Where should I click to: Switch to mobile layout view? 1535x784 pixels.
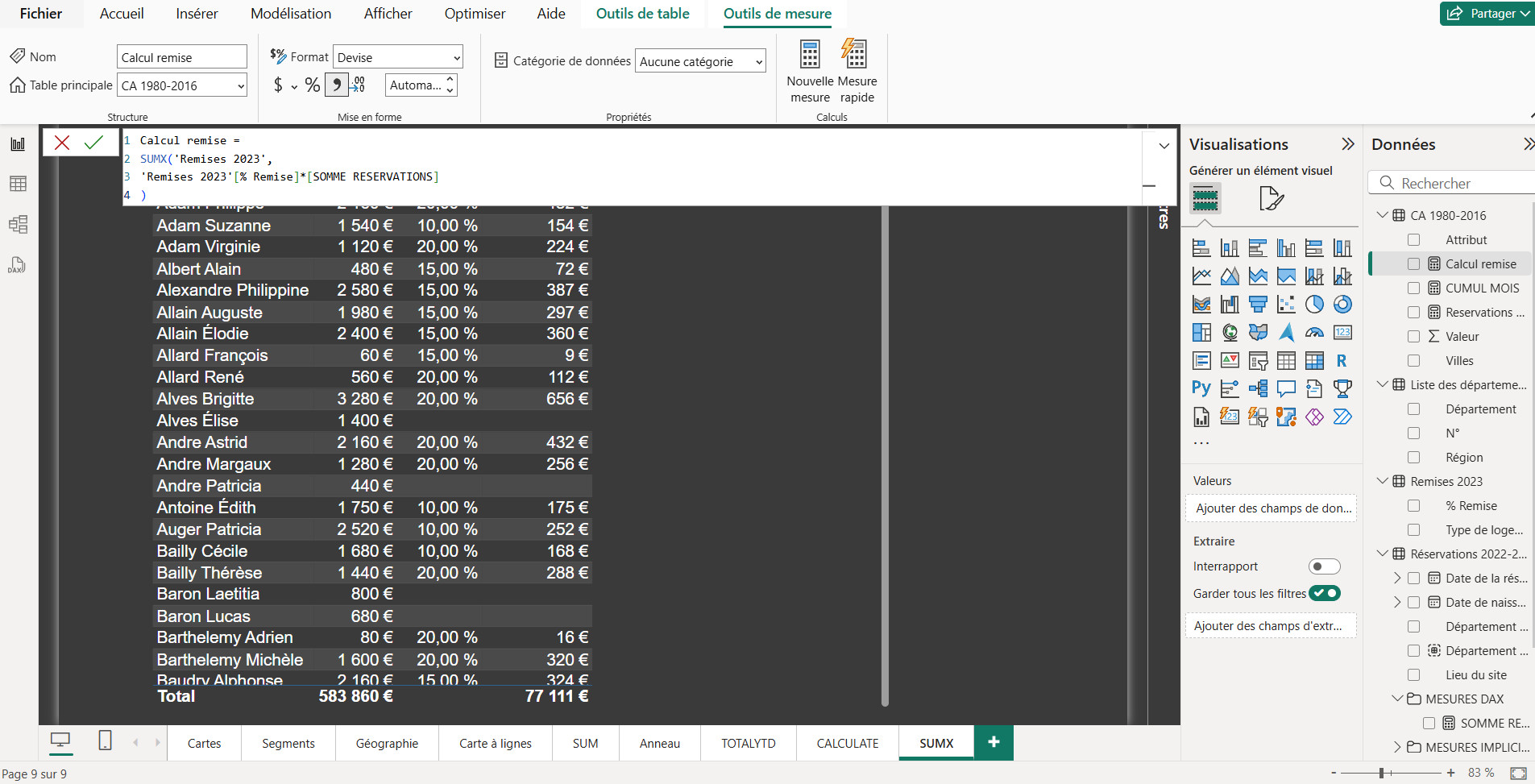105,740
